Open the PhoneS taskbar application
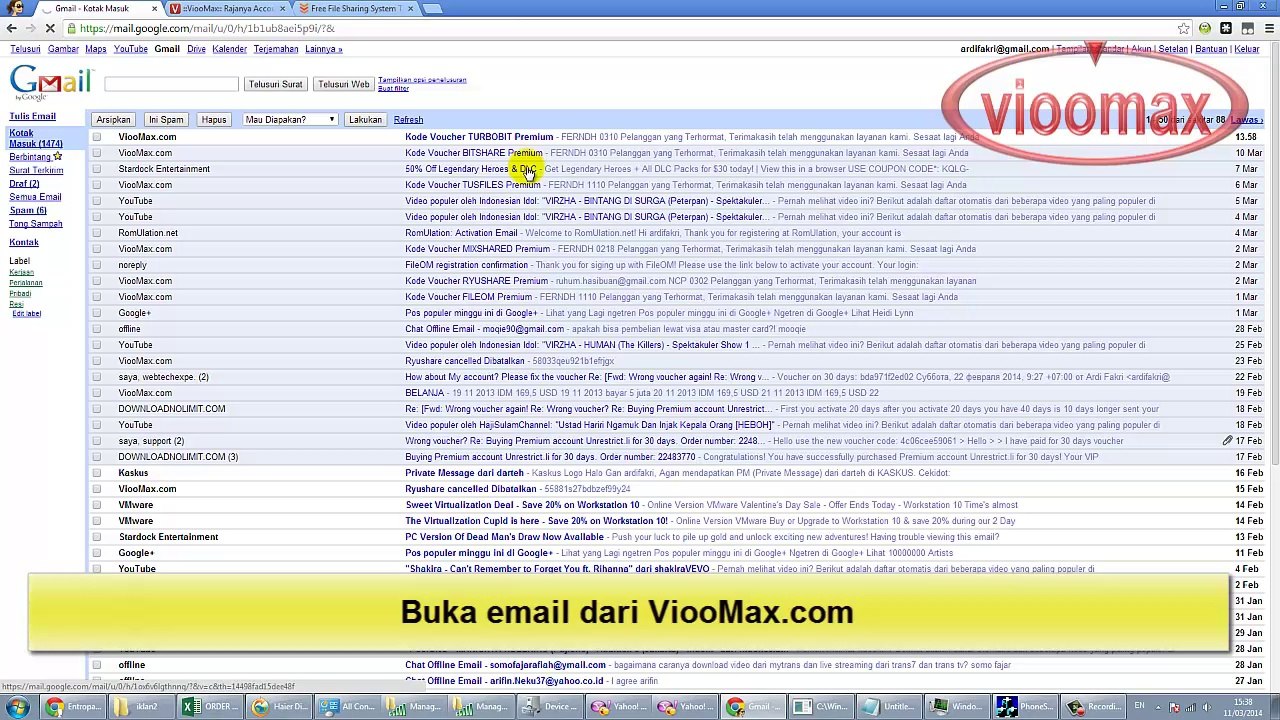 tap(1027, 707)
